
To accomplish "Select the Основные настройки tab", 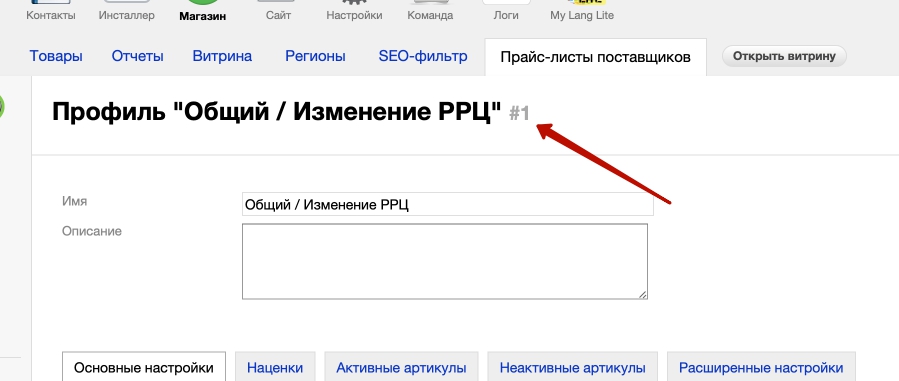I will click(x=144, y=367).
